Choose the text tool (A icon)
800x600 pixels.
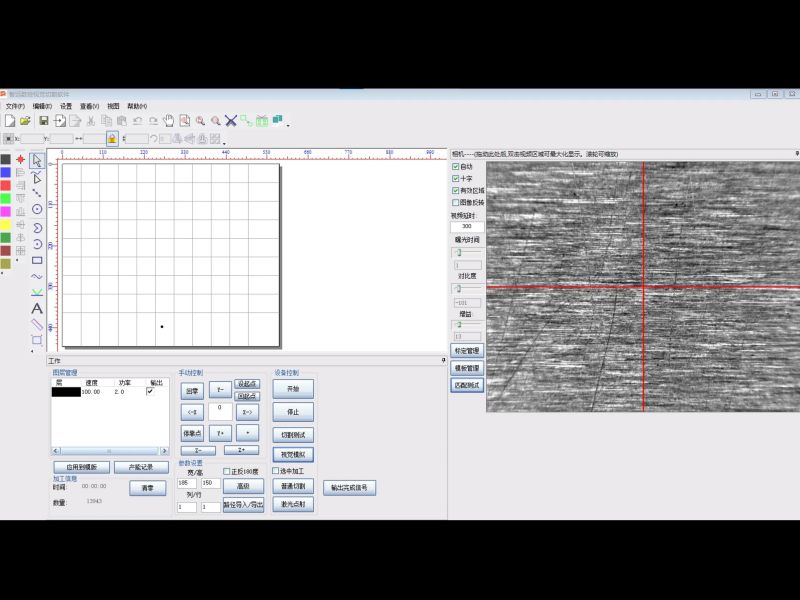tap(37, 309)
